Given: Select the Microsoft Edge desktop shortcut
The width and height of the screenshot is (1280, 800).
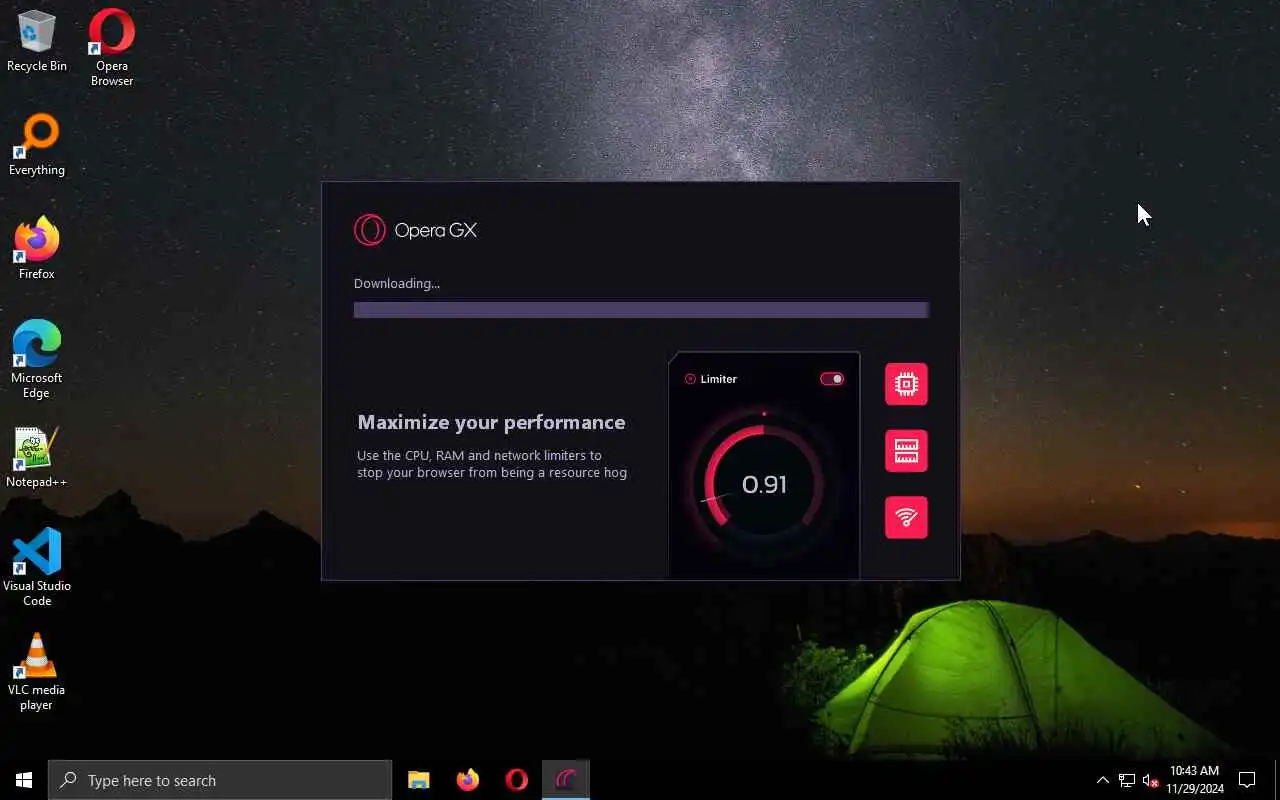Looking at the screenshot, I should tap(37, 360).
